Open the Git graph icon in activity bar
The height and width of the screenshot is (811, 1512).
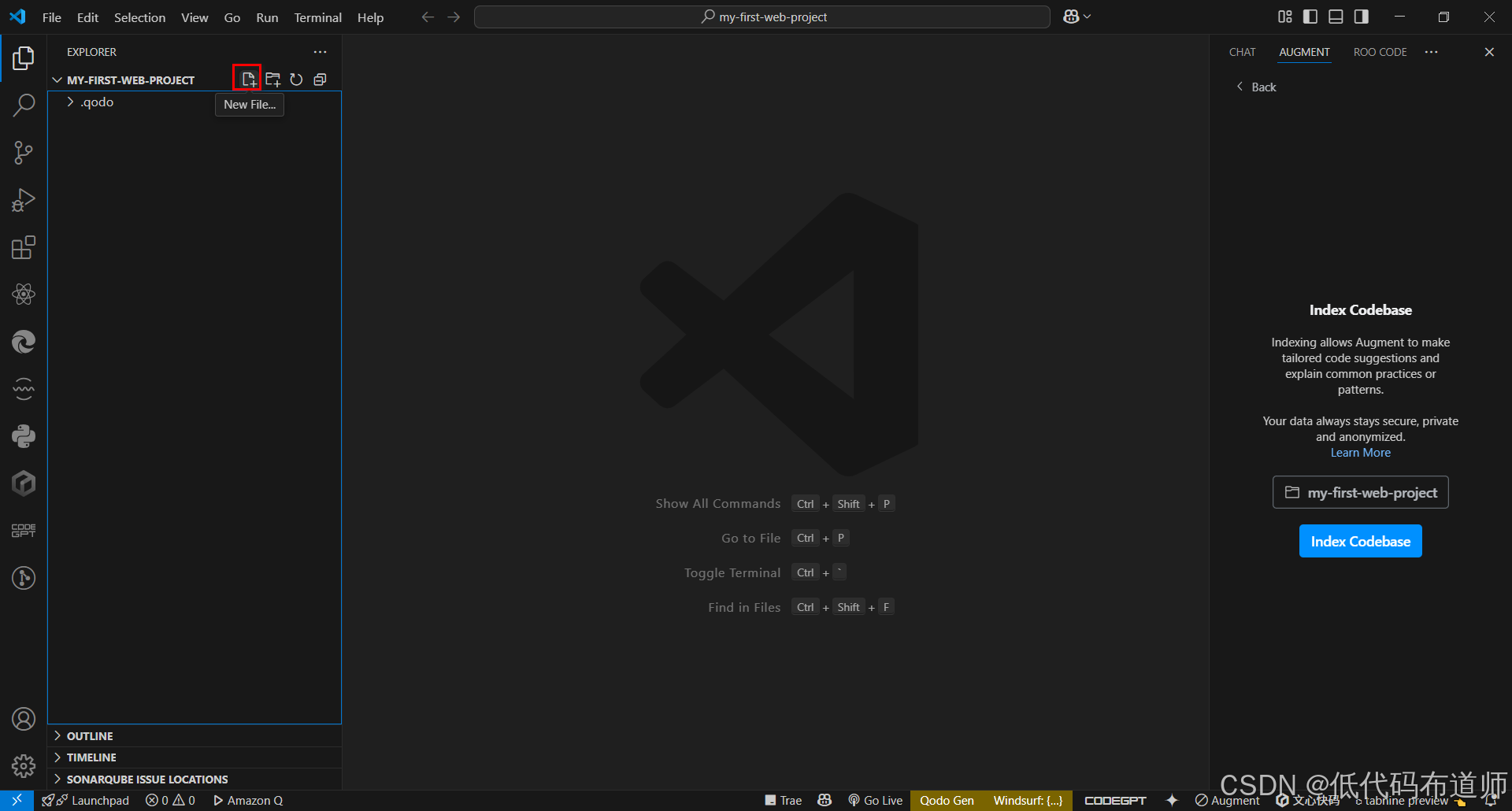(x=24, y=578)
